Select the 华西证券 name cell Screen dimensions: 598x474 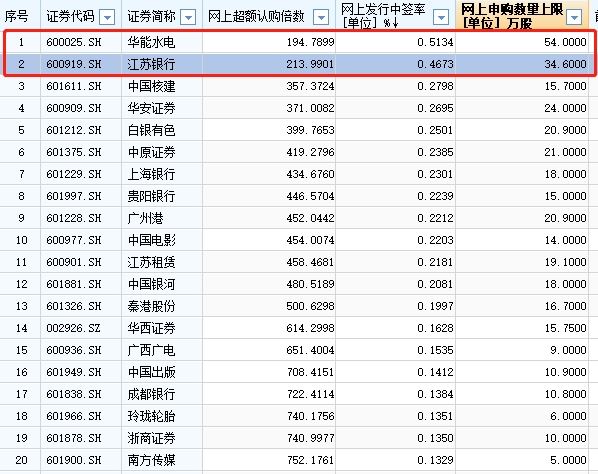click(151, 328)
